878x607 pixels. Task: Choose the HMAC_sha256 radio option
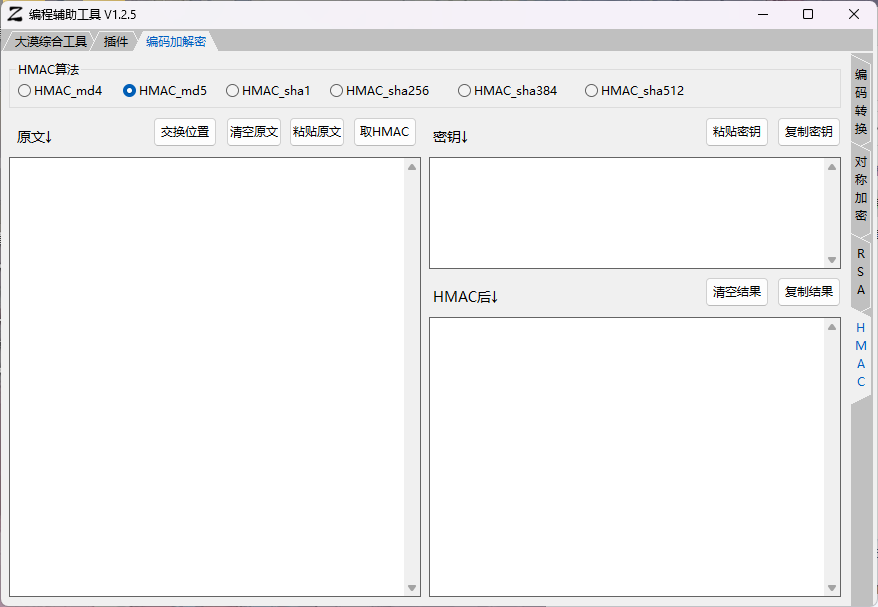tap(337, 91)
